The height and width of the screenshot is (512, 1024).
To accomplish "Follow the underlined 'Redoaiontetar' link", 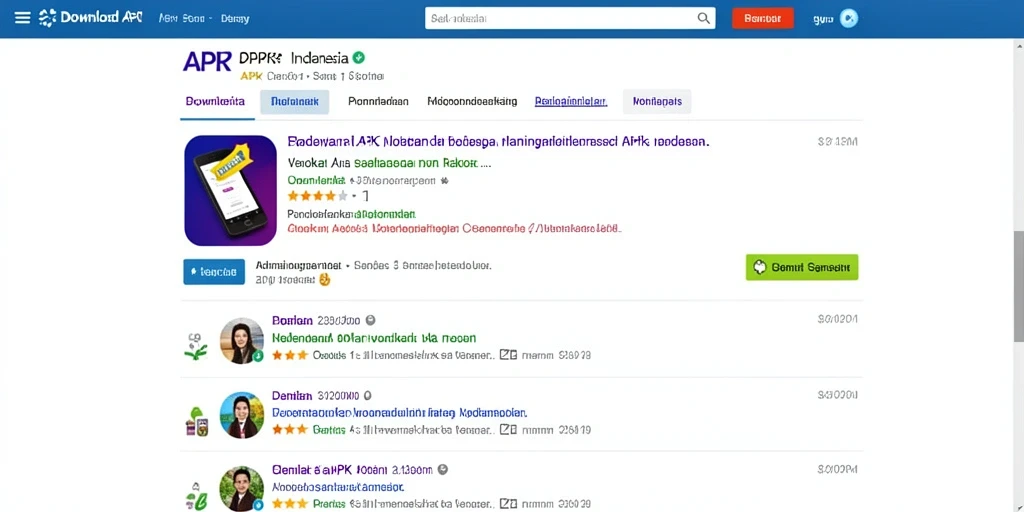I will point(571,101).
